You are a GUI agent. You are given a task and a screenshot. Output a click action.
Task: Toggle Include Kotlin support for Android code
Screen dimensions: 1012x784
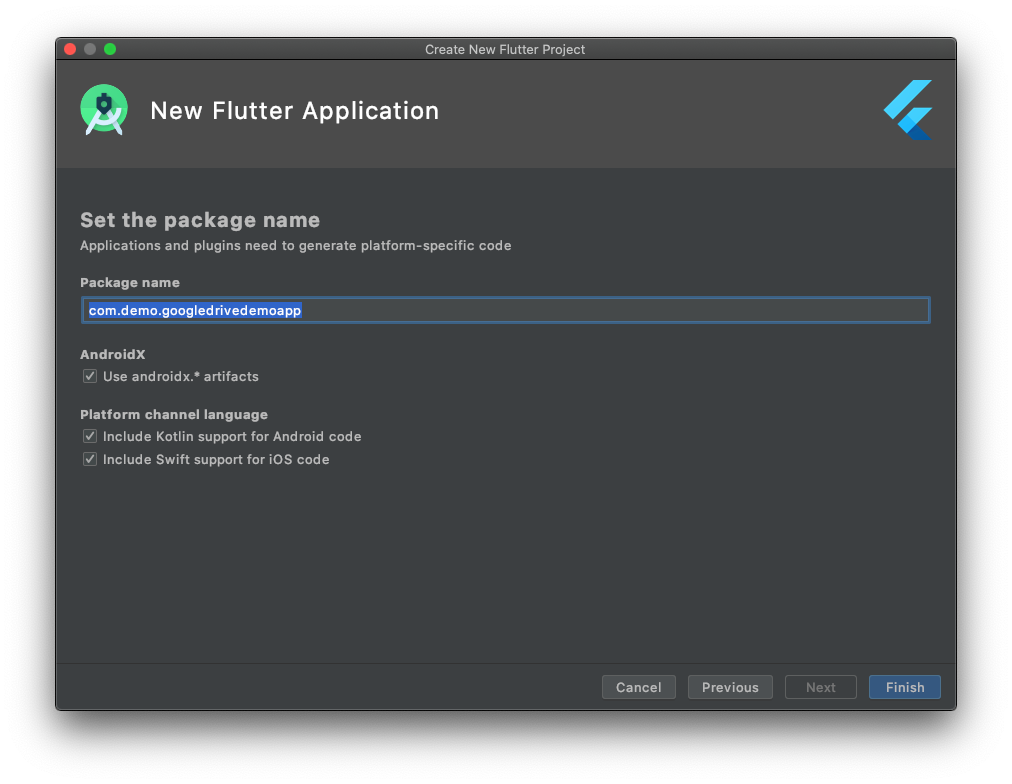90,436
